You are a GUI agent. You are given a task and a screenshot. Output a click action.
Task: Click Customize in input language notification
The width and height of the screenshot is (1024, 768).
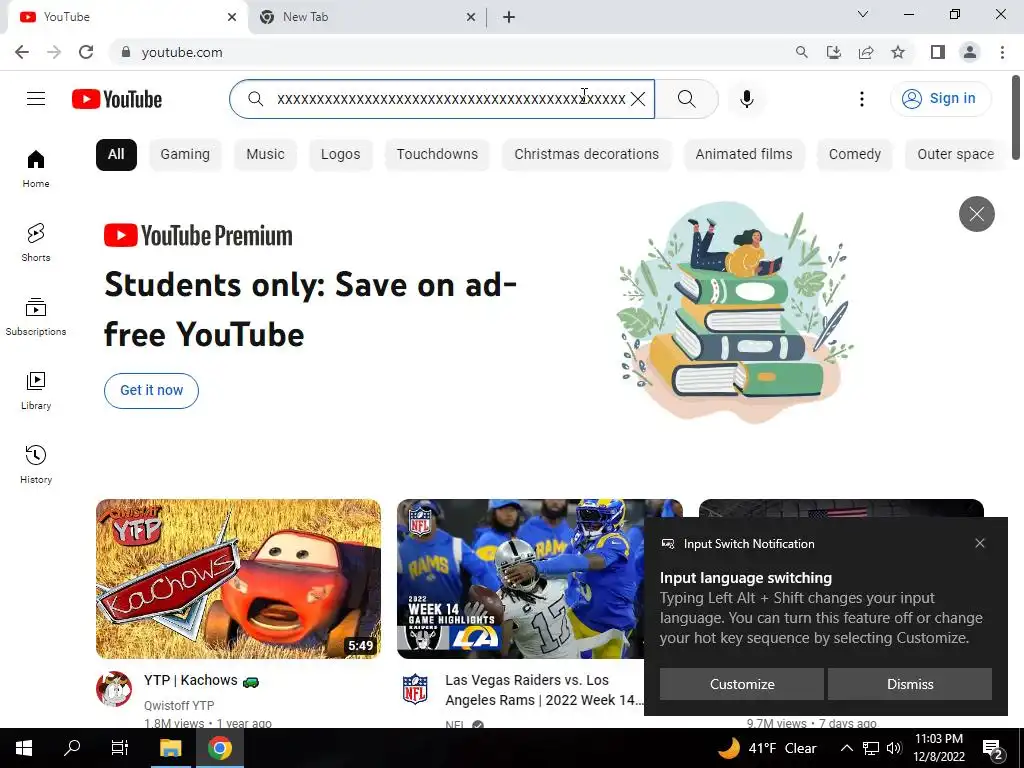click(x=742, y=684)
